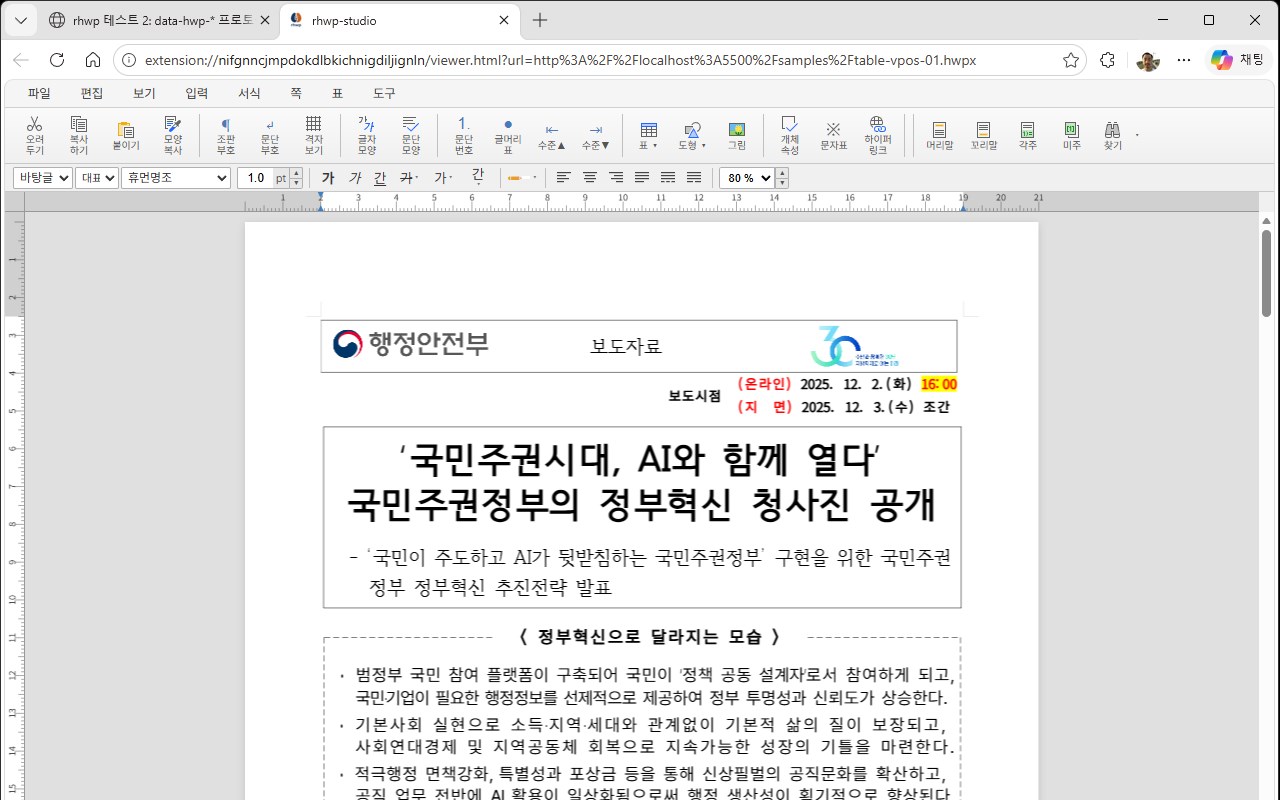Open the 휴먼명조 font dropdown
Image resolution: width=1280 pixels, height=800 pixels.
pyautogui.click(x=176, y=178)
